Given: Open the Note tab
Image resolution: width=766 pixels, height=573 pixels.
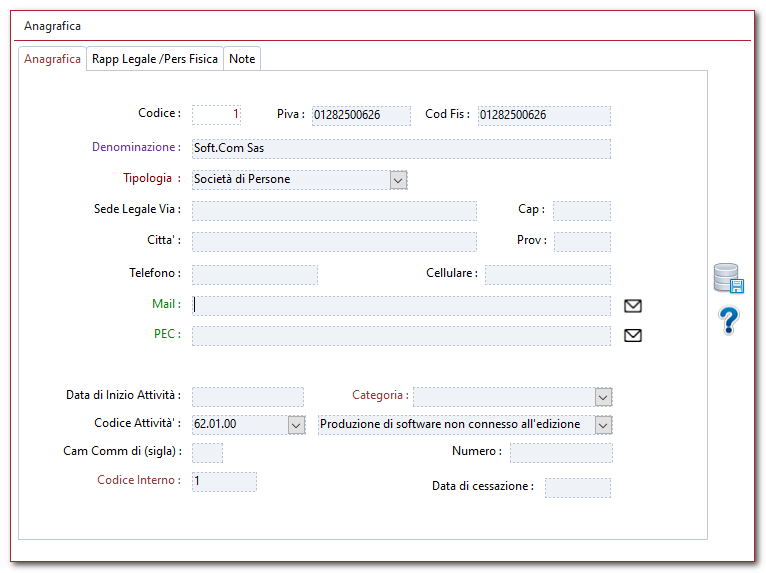Looking at the screenshot, I should pyautogui.click(x=242, y=59).
